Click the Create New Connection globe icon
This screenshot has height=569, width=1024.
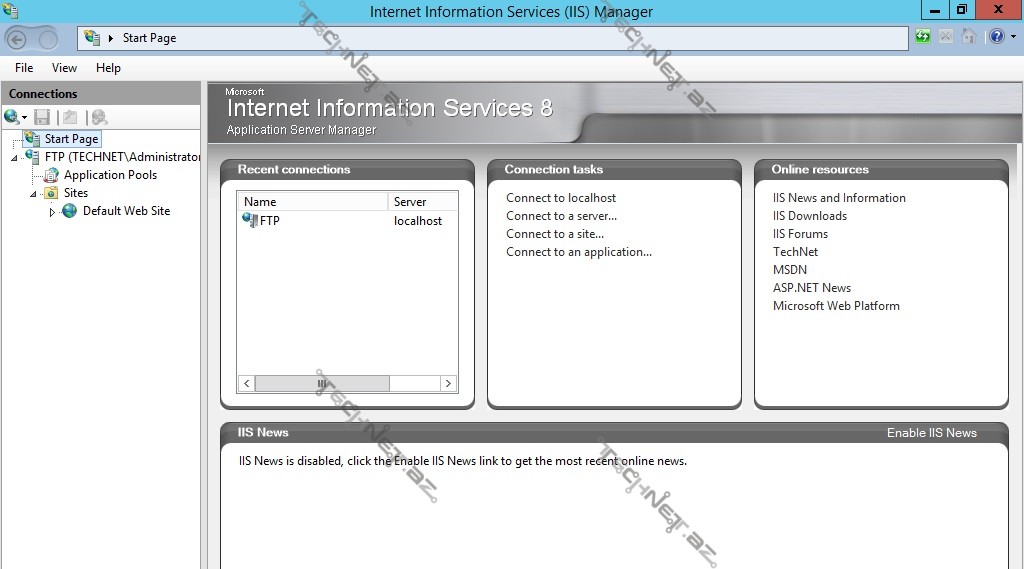point(11,117)
